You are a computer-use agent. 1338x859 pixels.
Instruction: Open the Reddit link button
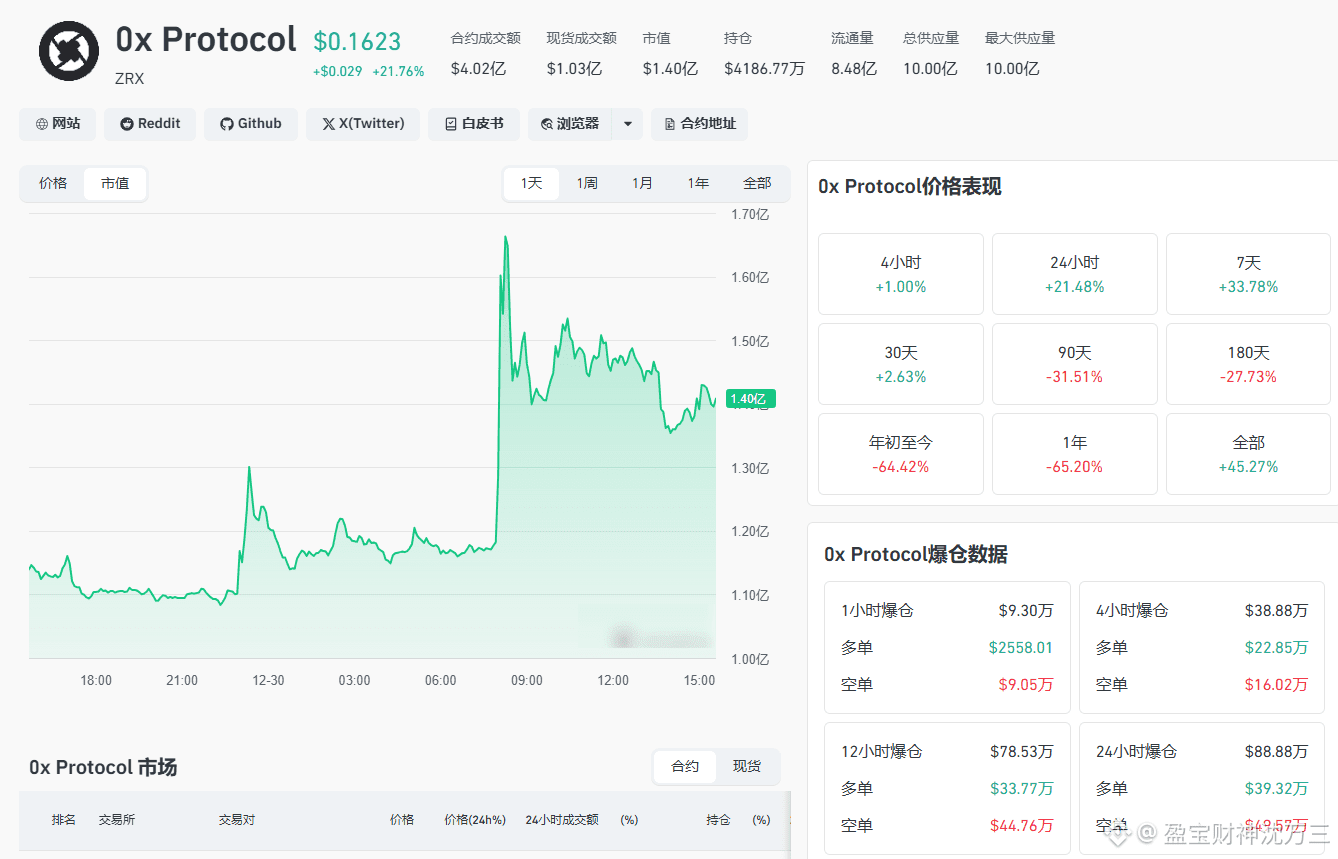(150, 124)
